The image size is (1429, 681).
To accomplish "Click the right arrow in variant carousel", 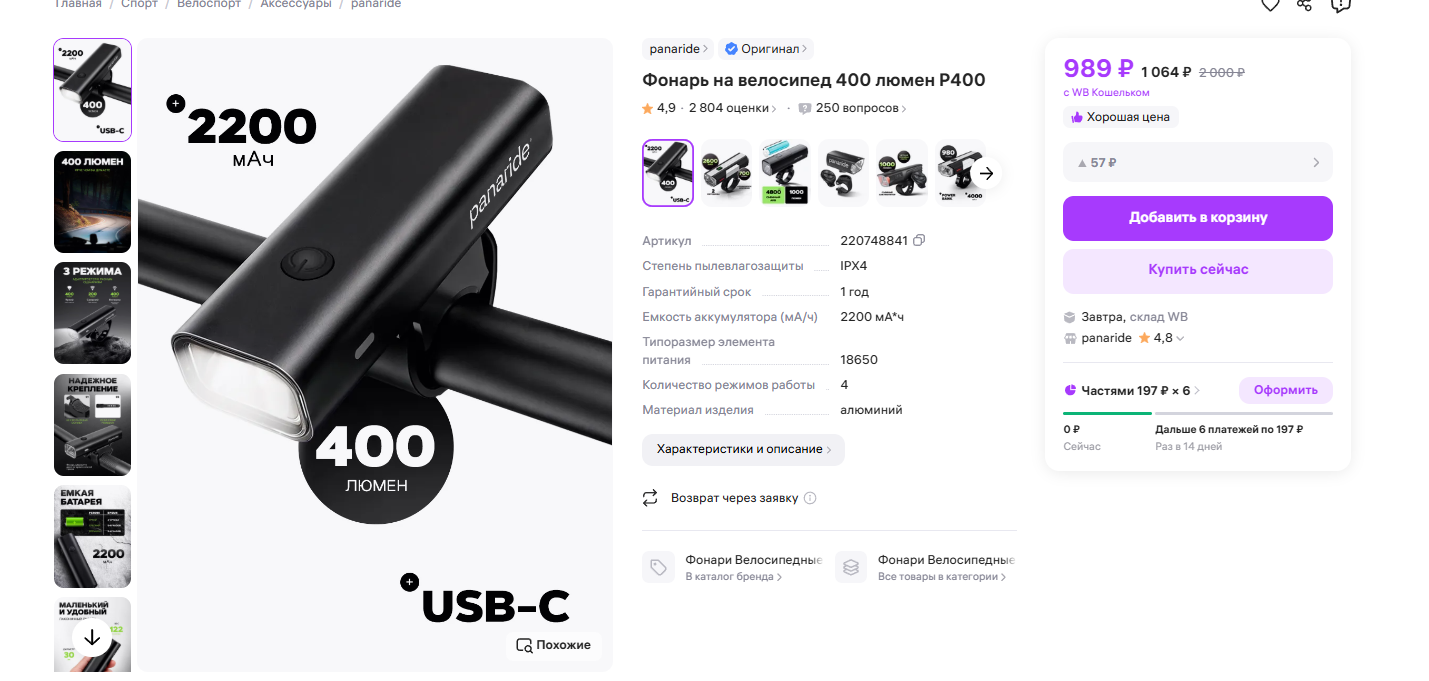I will click(986, 173).
